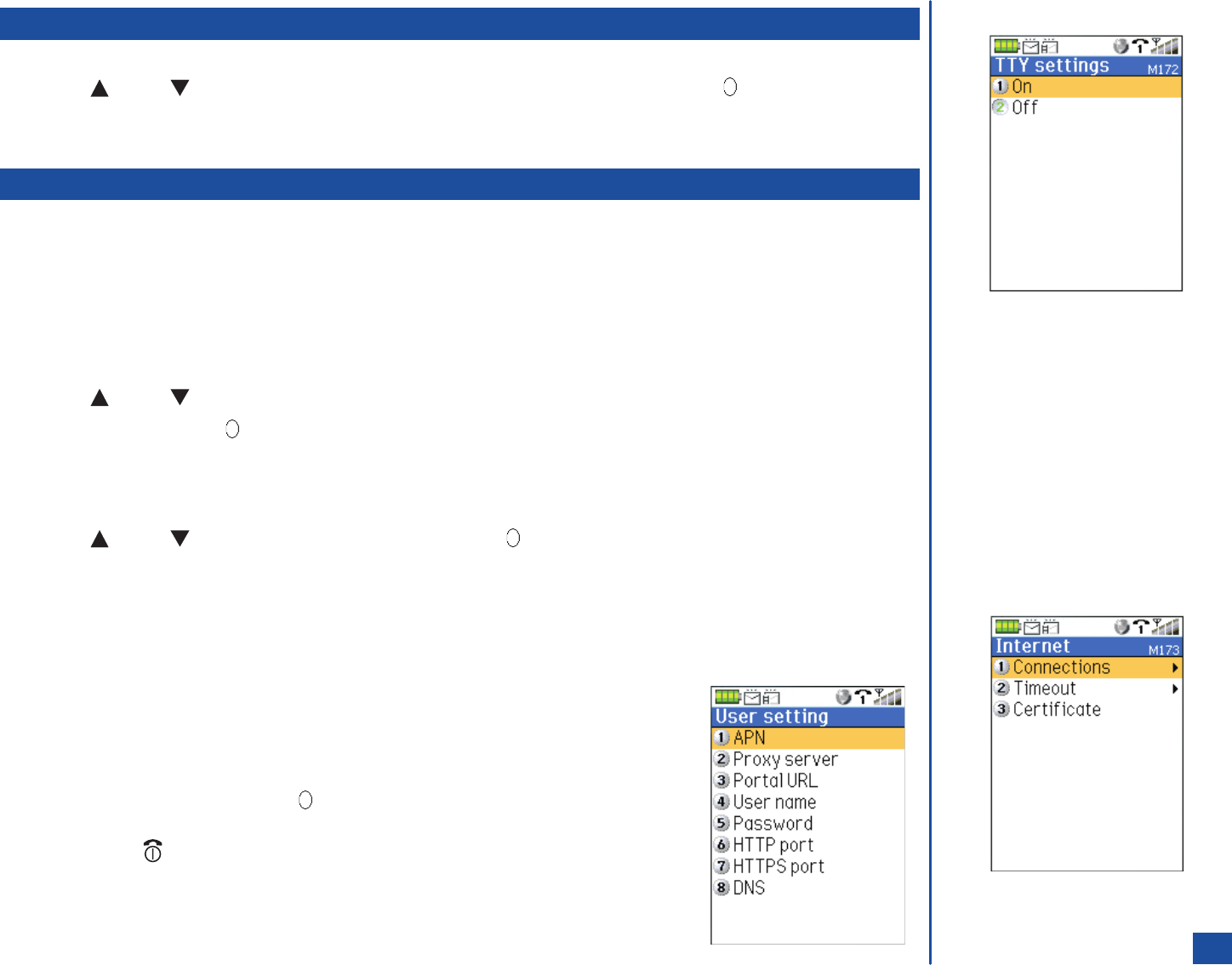Click the signal bars in User setting screen
Viewport: 1232px width, 965px height.
point(888,697)
